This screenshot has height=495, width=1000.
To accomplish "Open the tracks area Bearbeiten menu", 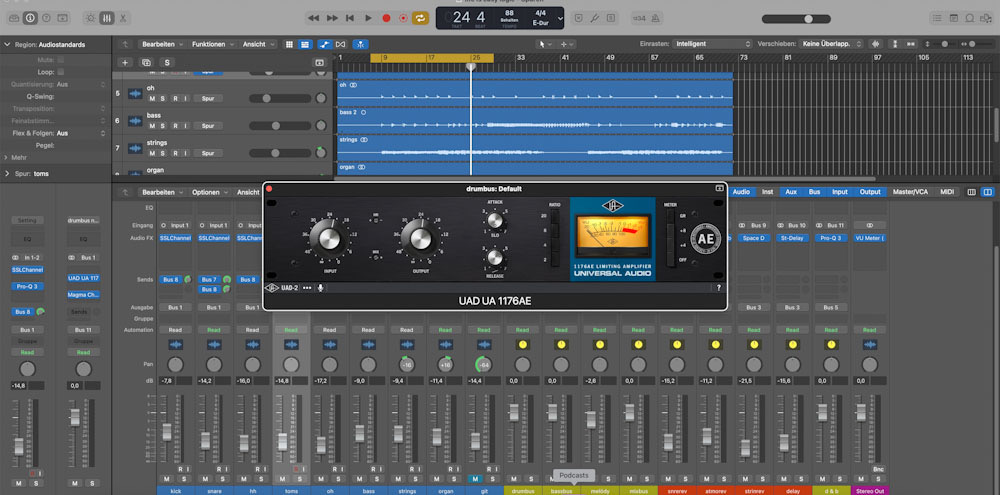I will [x=162, y=45].
